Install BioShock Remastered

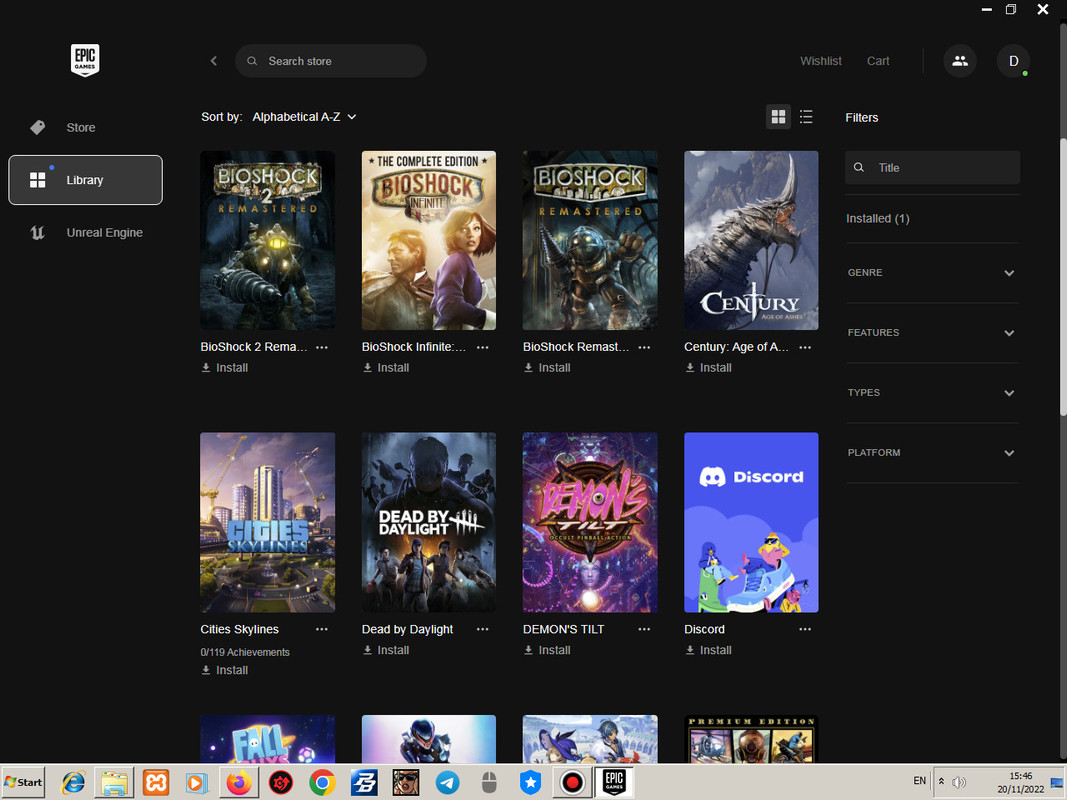[x=547, y=368]
